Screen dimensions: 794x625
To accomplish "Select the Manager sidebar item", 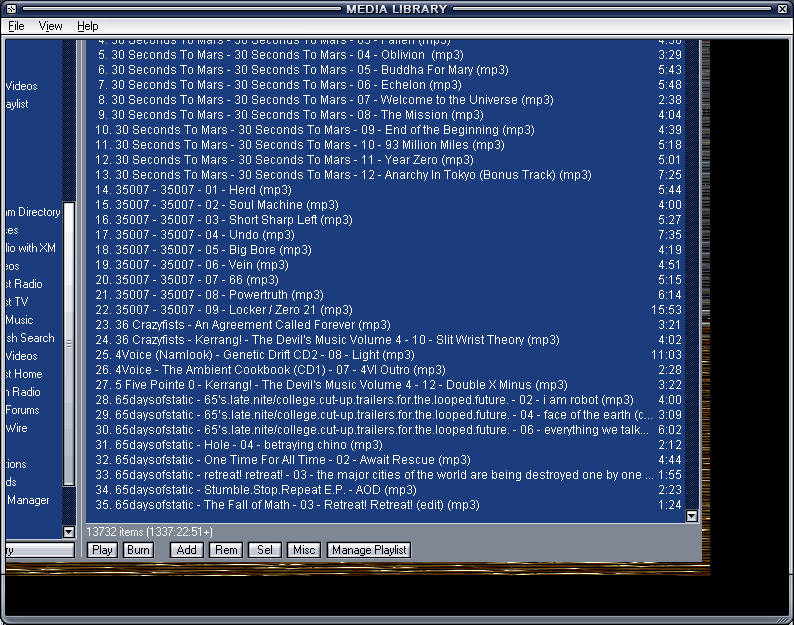I will 28,500.
